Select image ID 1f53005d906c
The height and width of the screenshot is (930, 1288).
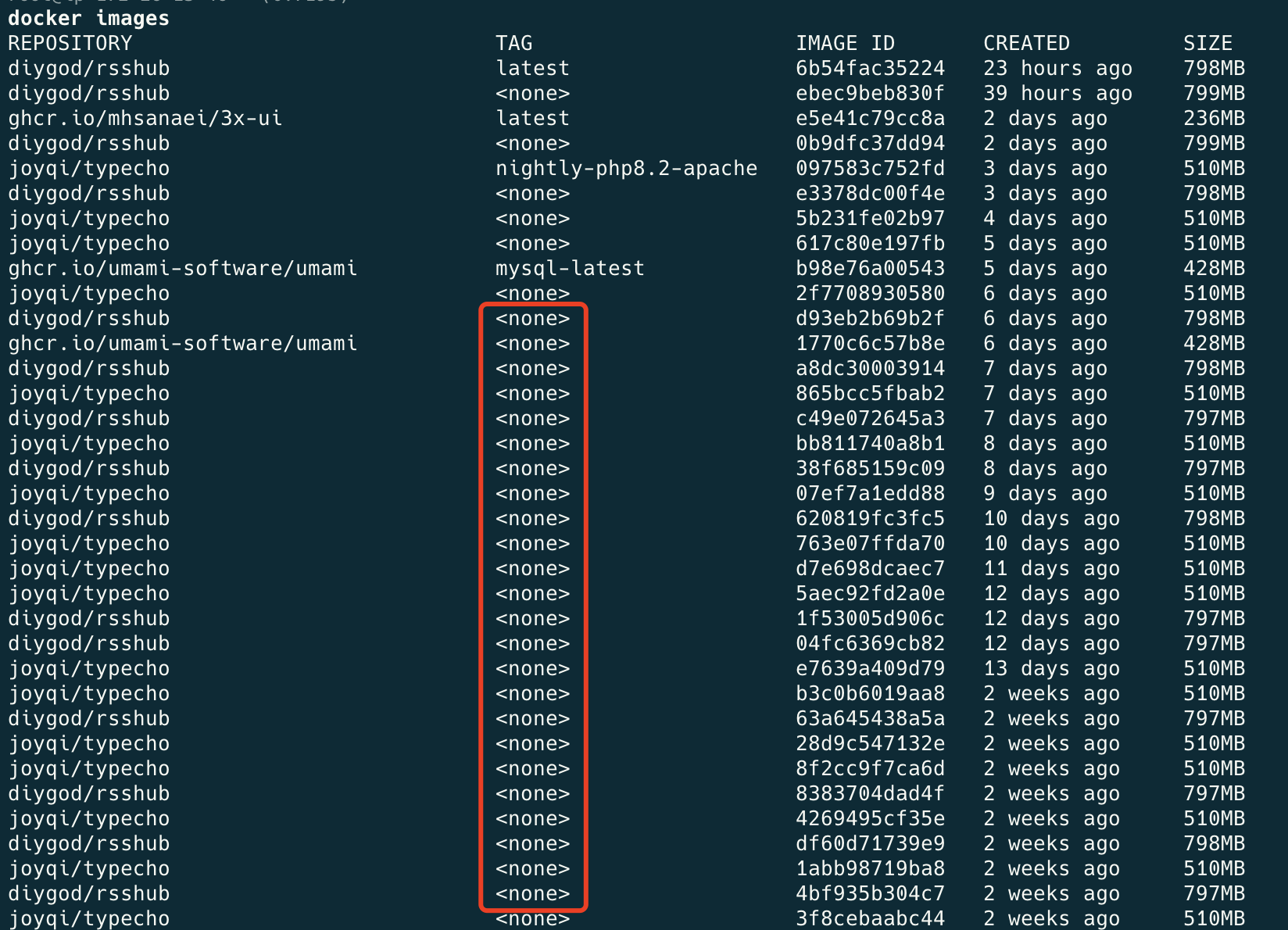coord(870,618)
